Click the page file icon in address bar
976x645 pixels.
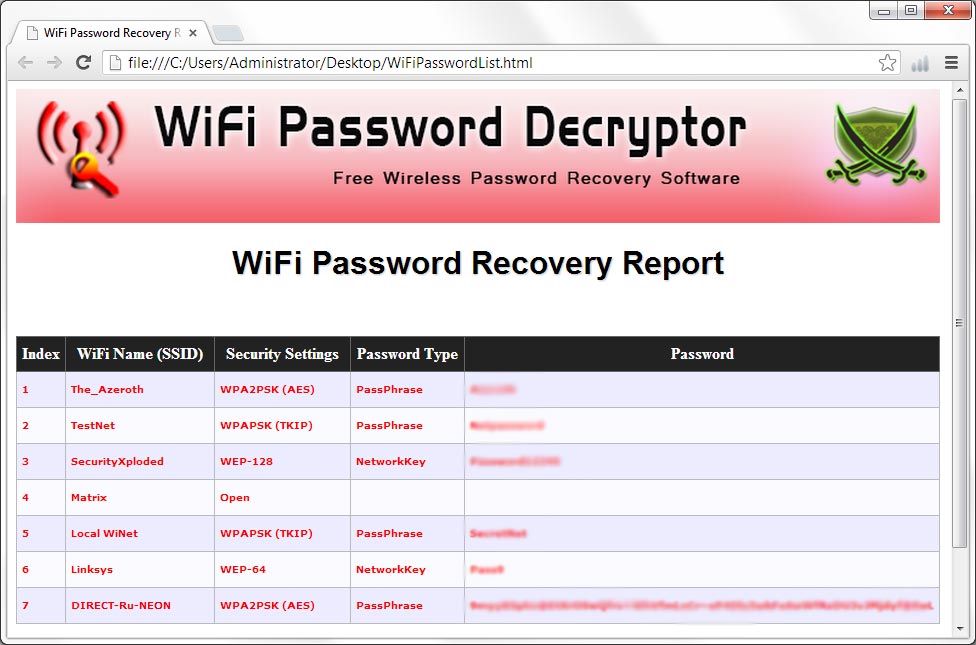tap(116, 63)
